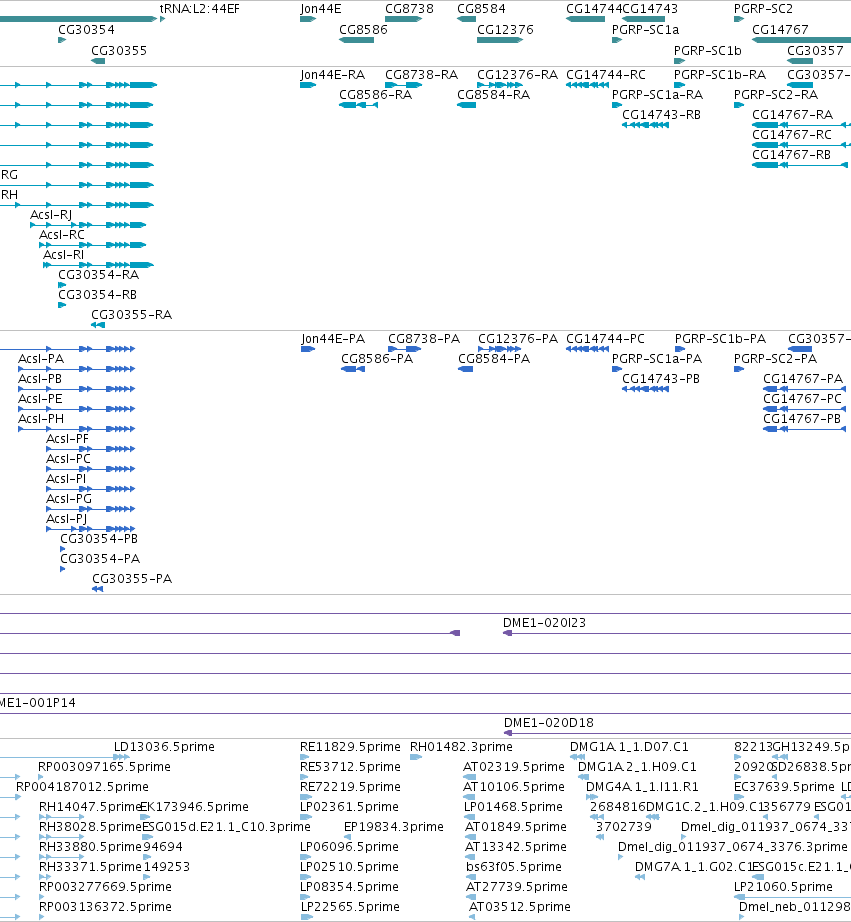This screenshot has height=922, width=851.
Task: Open the CG30357 gene label
Action: click(x=815, y=51)
